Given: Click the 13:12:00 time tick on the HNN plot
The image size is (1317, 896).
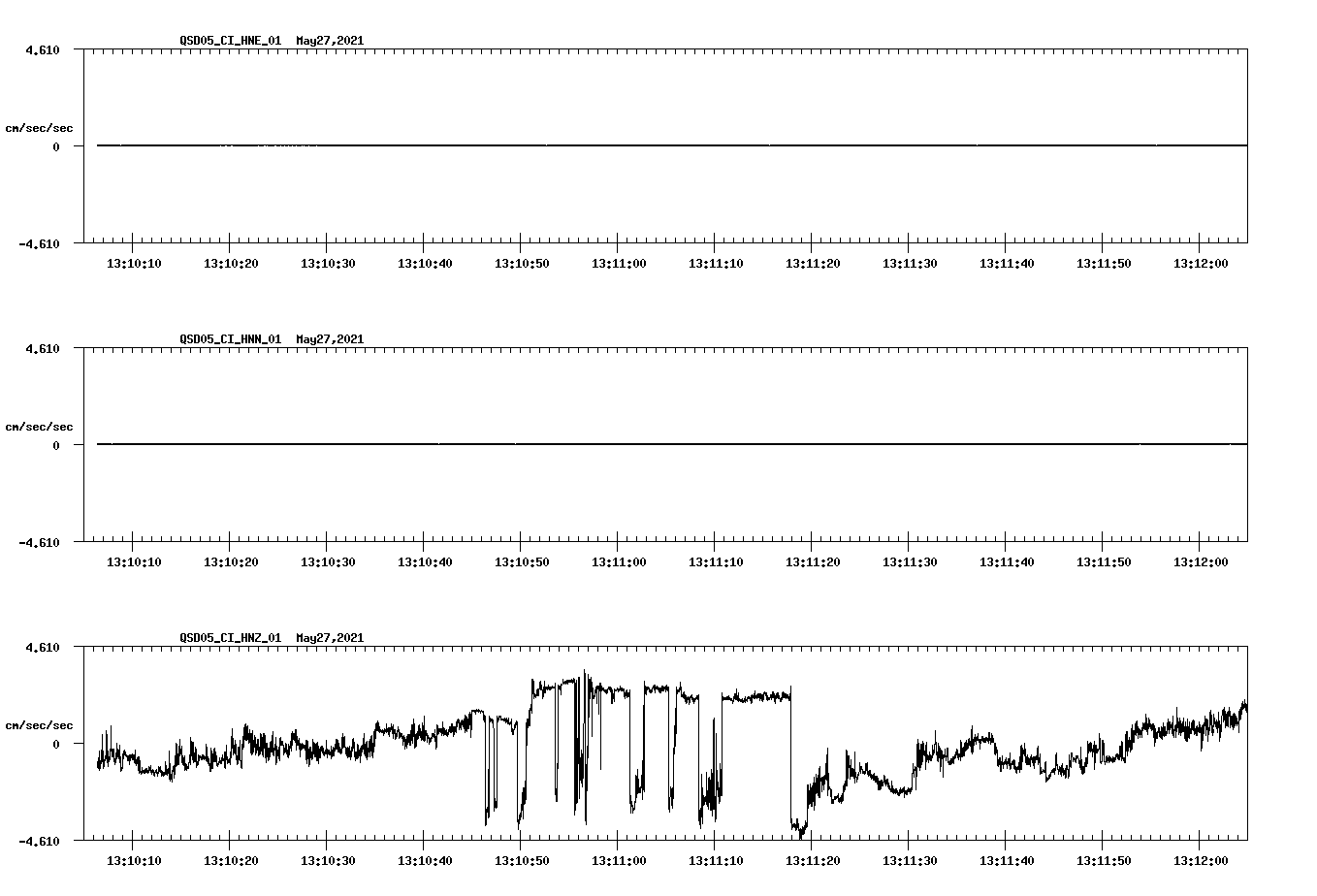Looking at the screenshot, I should tap(1201, 560).
